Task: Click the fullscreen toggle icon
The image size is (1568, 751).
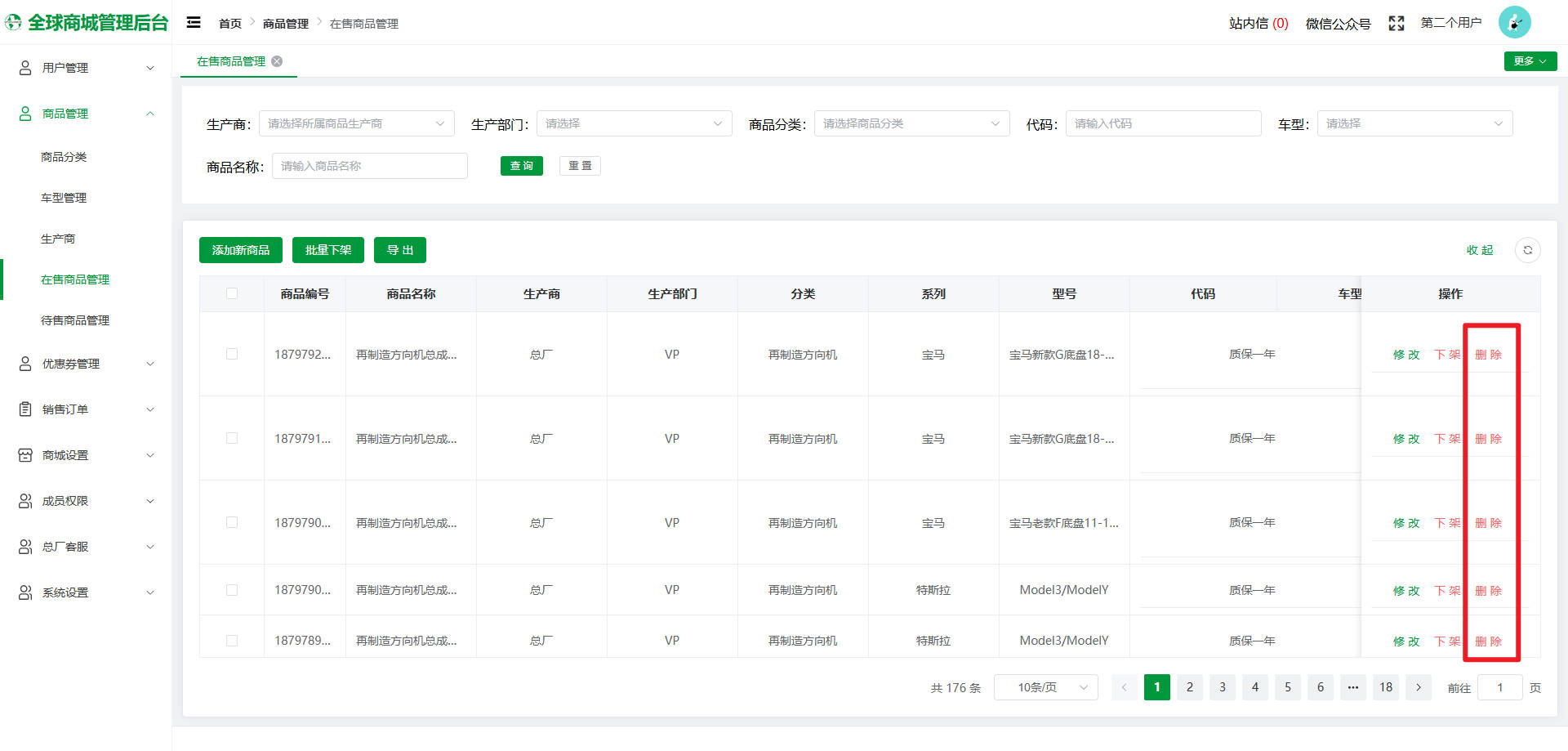Action: click(1396, 24)
